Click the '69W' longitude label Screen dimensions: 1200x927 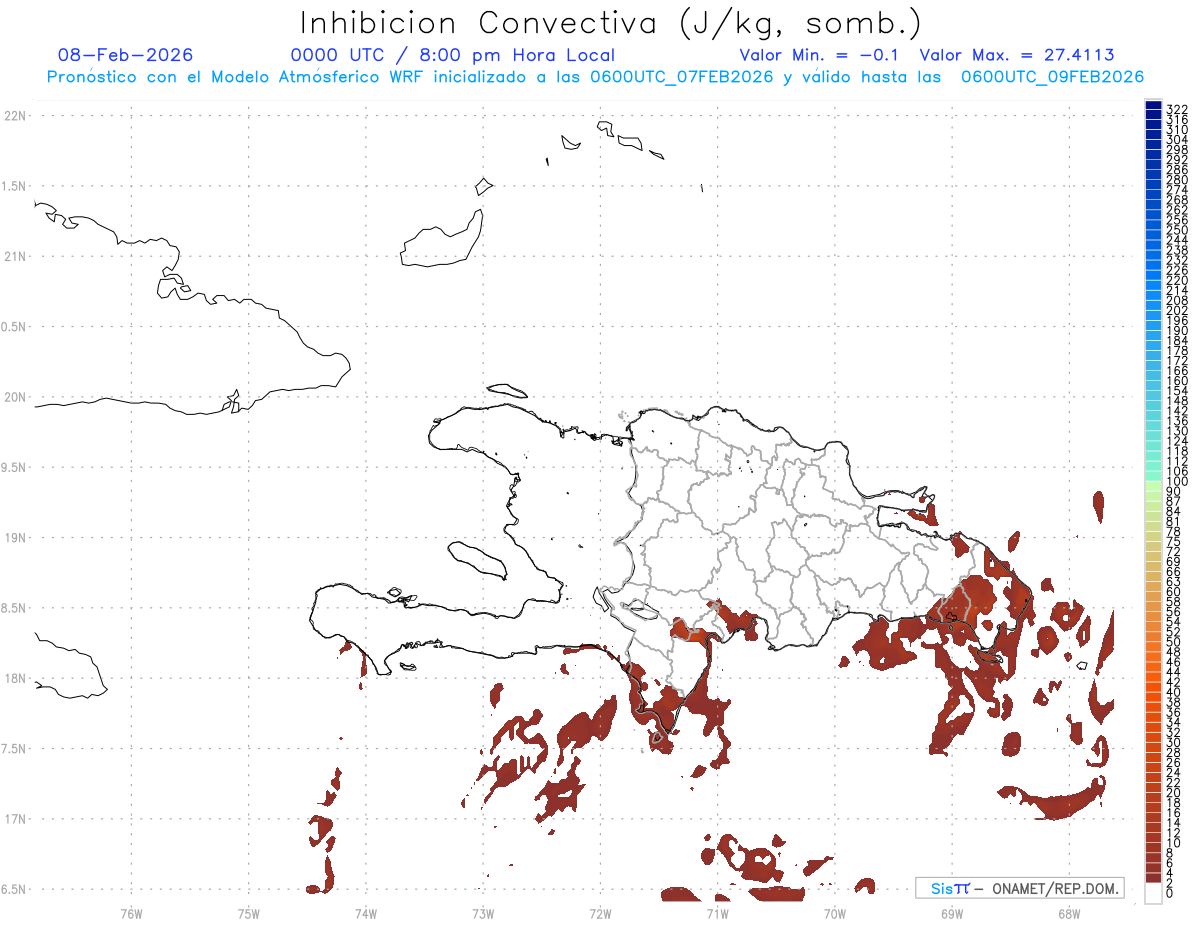[952, 913]
